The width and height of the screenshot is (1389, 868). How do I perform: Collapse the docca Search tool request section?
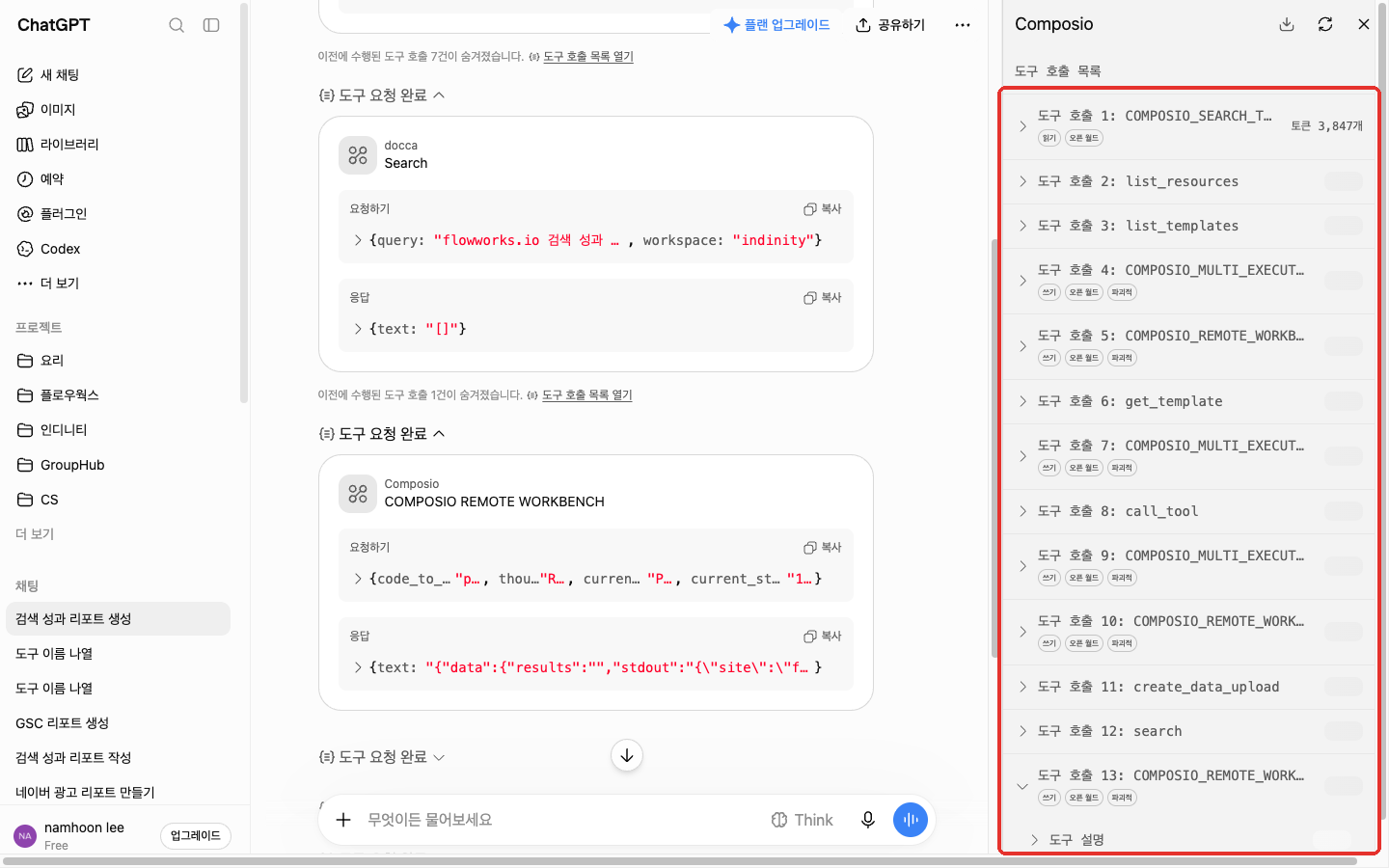click(x=382, y=95)
